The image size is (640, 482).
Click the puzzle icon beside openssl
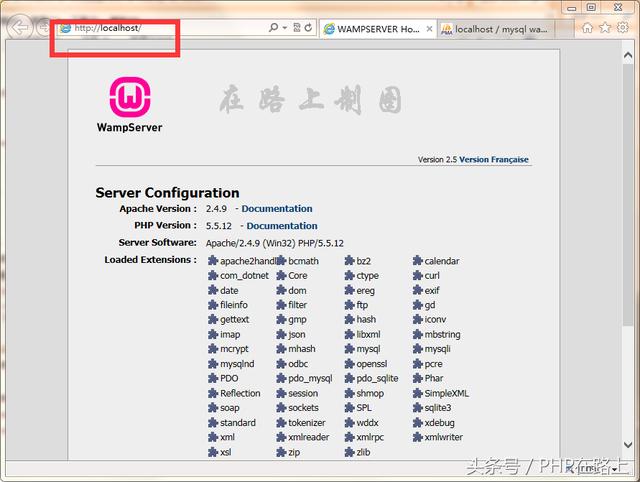tap(349, 364)
